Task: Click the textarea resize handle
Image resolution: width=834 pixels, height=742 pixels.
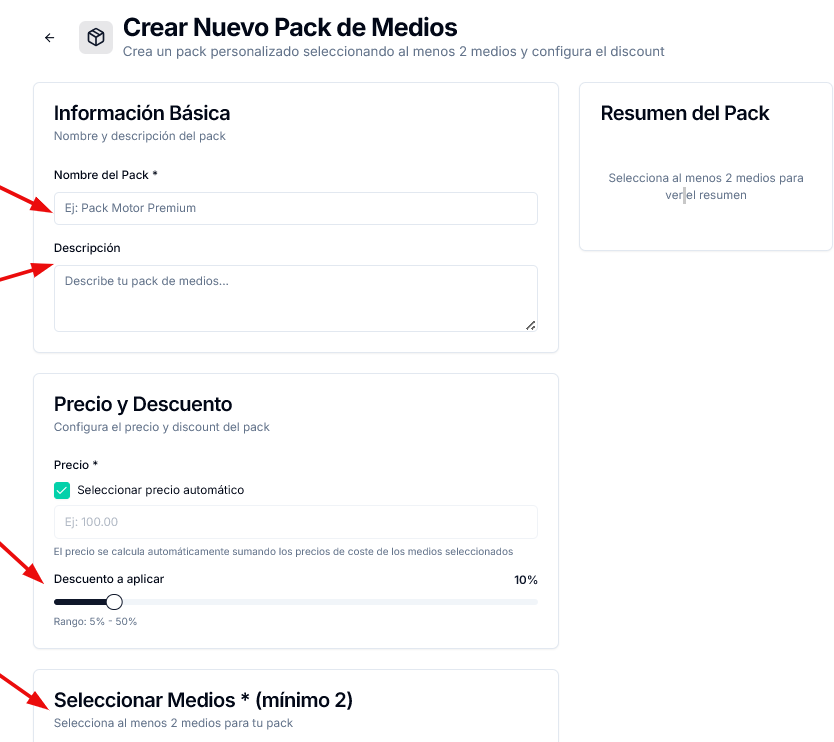Action: (531, 325)
